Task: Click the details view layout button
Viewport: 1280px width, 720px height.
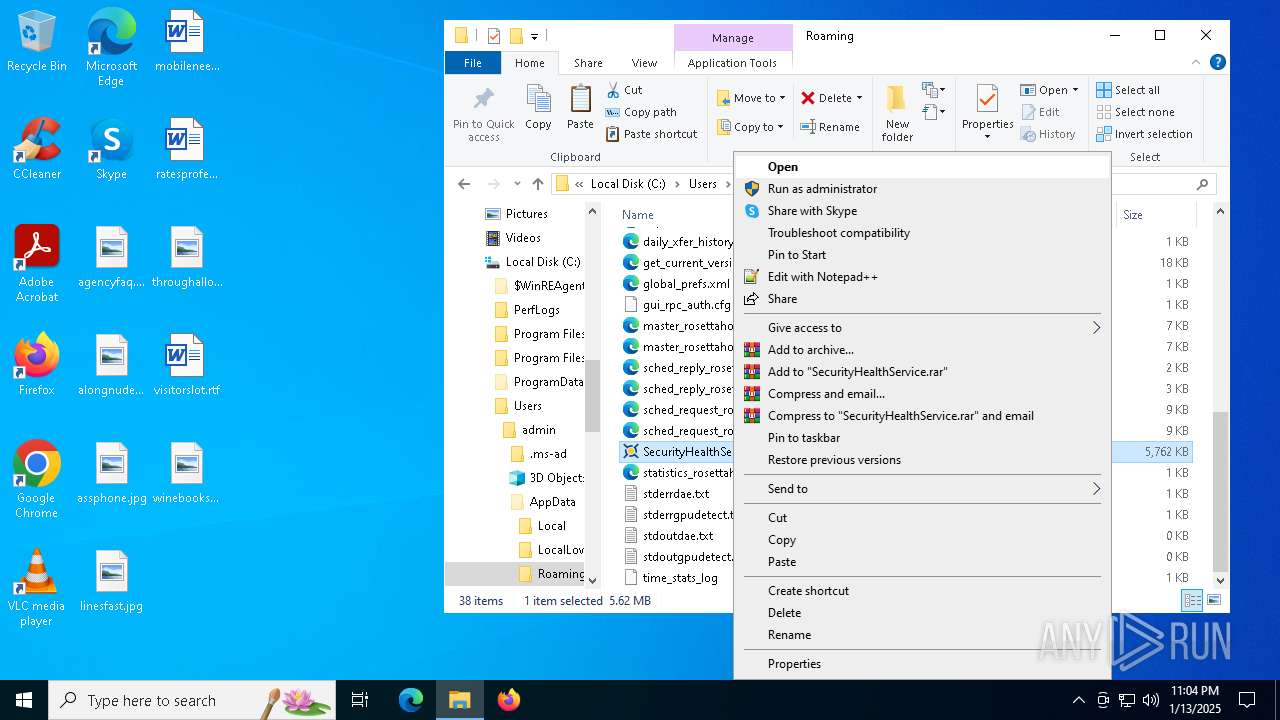Action: click(1192, 600)
